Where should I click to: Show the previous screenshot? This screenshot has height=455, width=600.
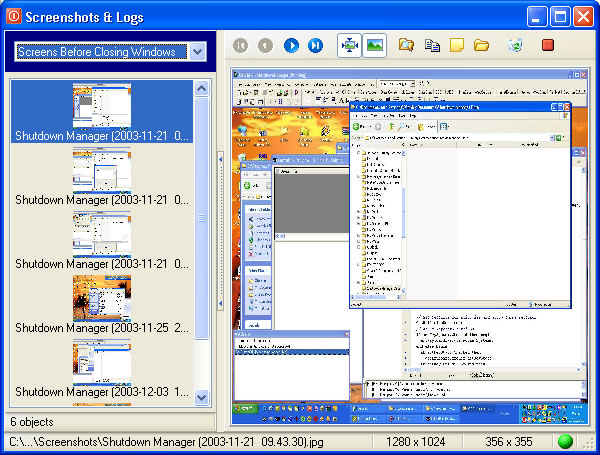[265, 45]
